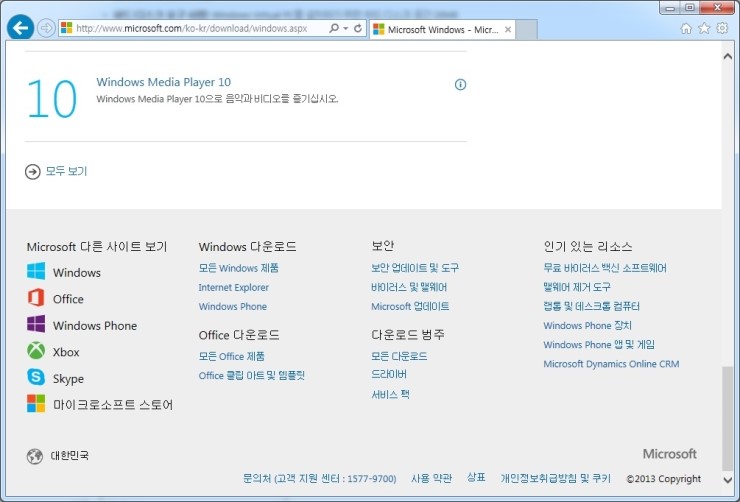The height and width of the screenshot is (502, 740).
Task: Open Microsoft 업데이트 link
Action: 410,307
